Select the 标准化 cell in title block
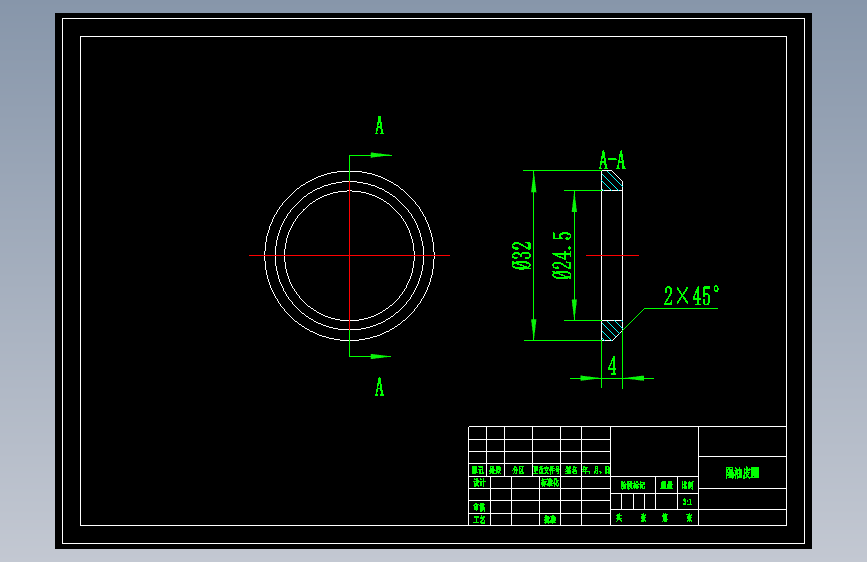The width and height of the screenshot is (867, 562). (x=550, y=482)
